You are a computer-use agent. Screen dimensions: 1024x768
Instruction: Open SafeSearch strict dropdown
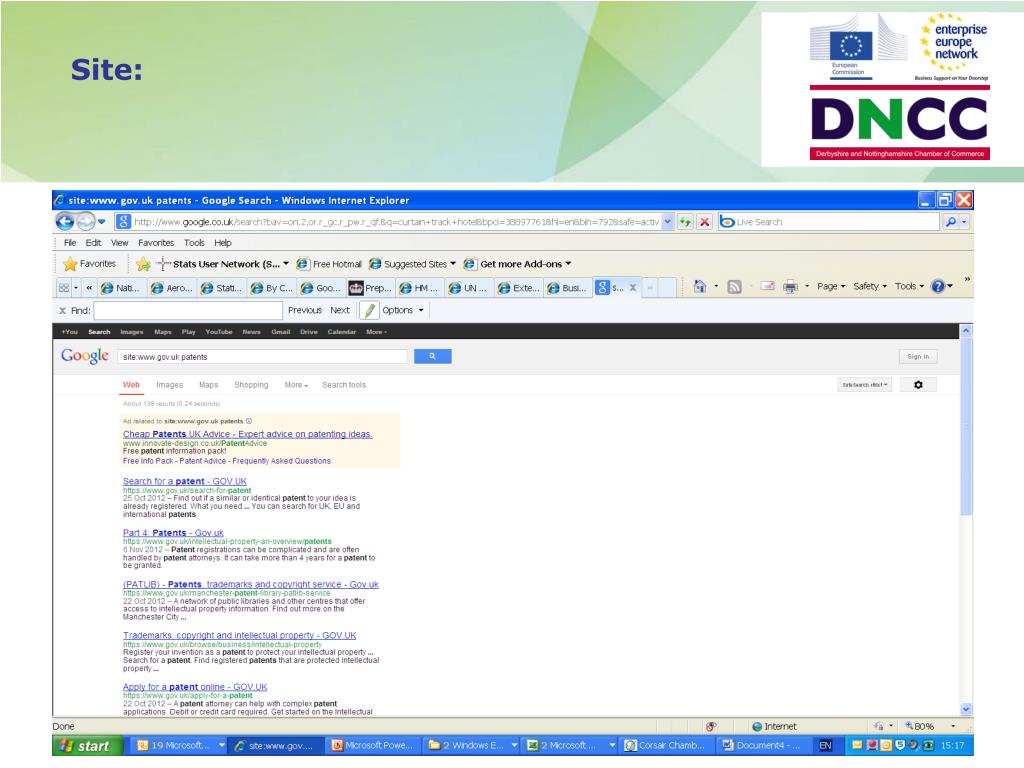pyautogui.click(x=864, y=385)
